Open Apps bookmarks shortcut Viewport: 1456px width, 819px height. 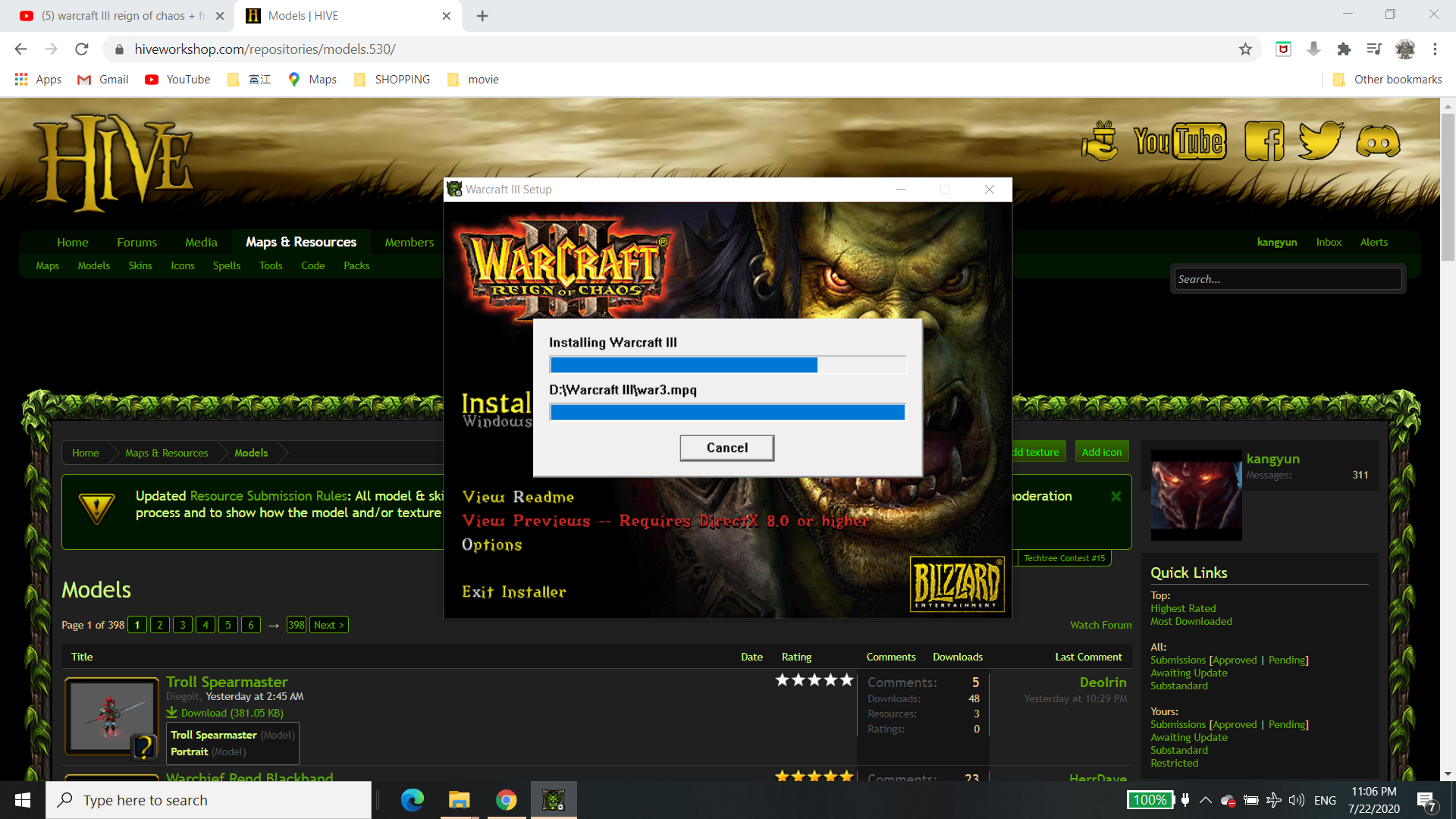click(x=38, y=80)
